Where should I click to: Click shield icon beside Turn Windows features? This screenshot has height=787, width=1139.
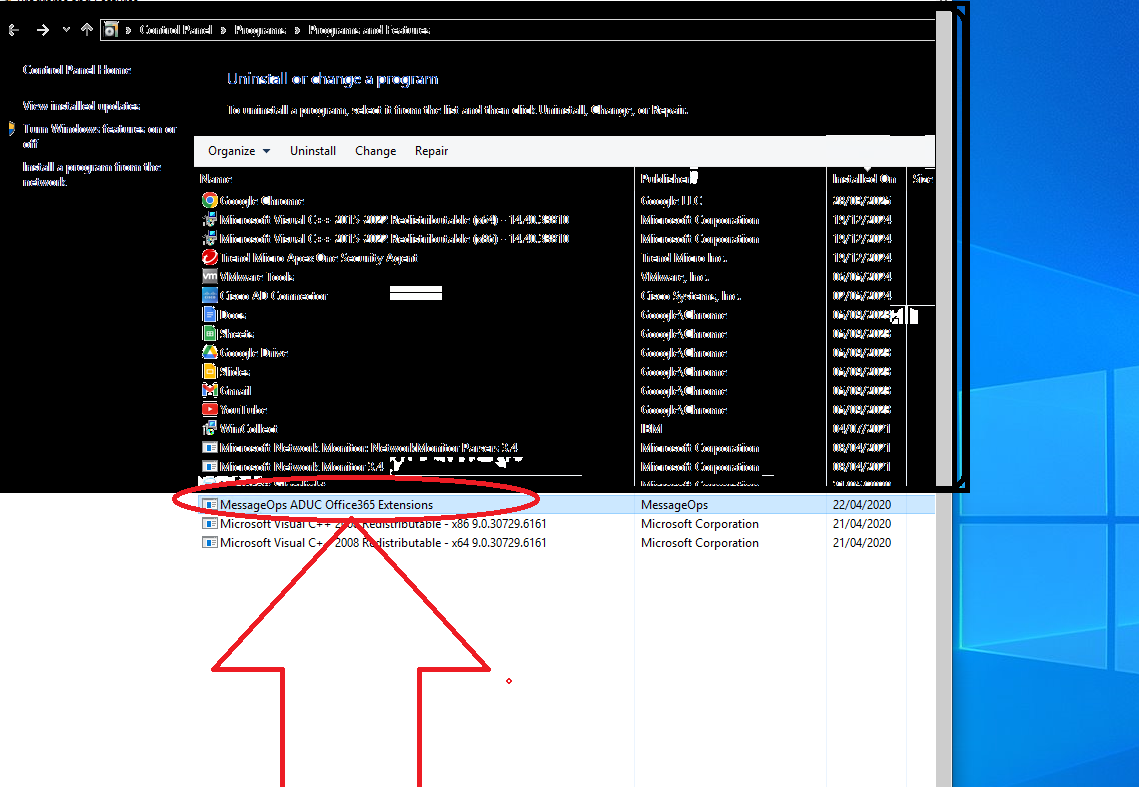point(12,129)
